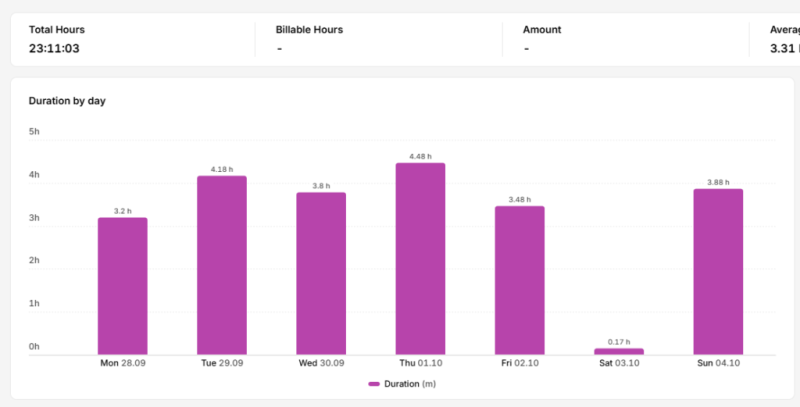Click the 3.88 h value label
800x407 pixels.
pos(718,182)
